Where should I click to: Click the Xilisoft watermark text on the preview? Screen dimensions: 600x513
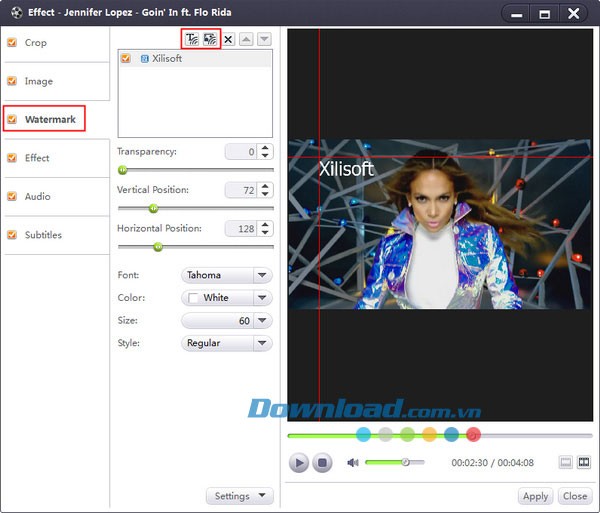(346, 169)
